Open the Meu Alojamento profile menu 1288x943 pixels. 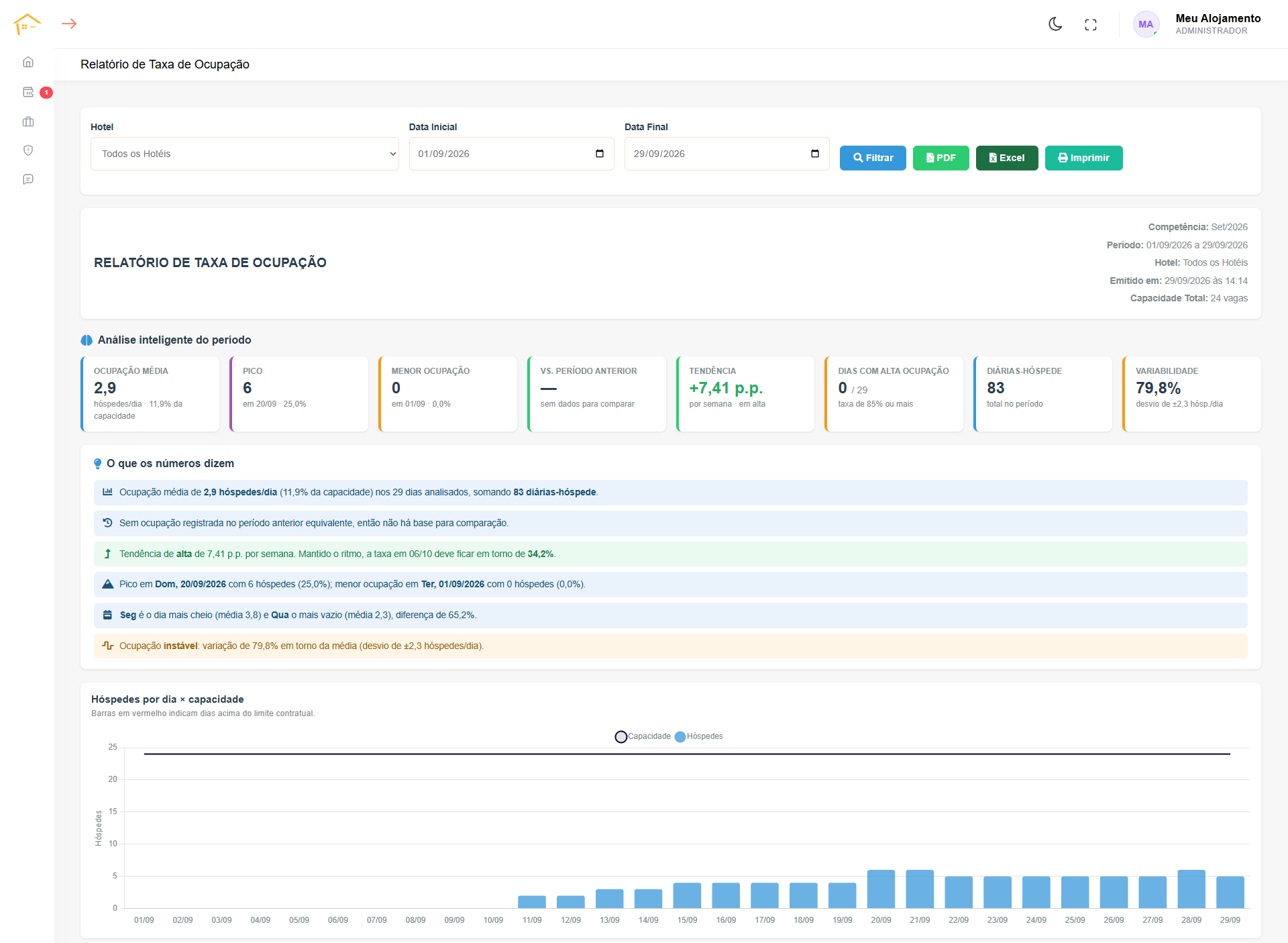pyautogui.click(x=1218, y=24)
